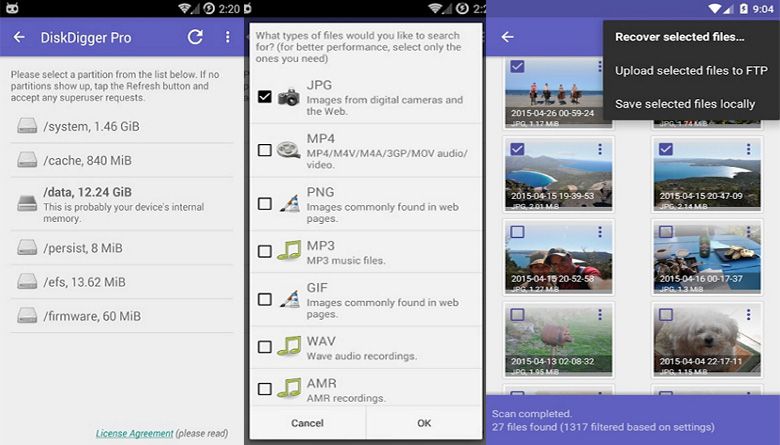Uncheck the JPG file type checkbox
This screenshot has height=445, width=780.
265,96
